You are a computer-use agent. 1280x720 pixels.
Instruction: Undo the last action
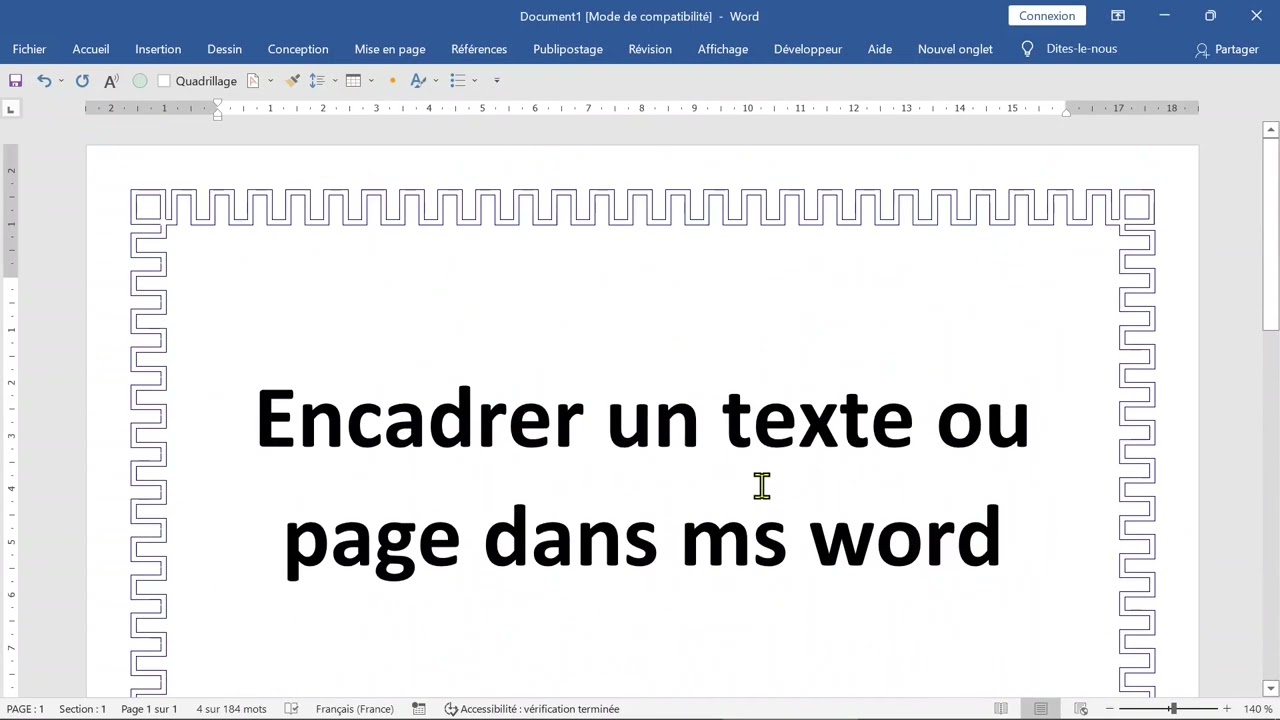(x=44, y=81)
